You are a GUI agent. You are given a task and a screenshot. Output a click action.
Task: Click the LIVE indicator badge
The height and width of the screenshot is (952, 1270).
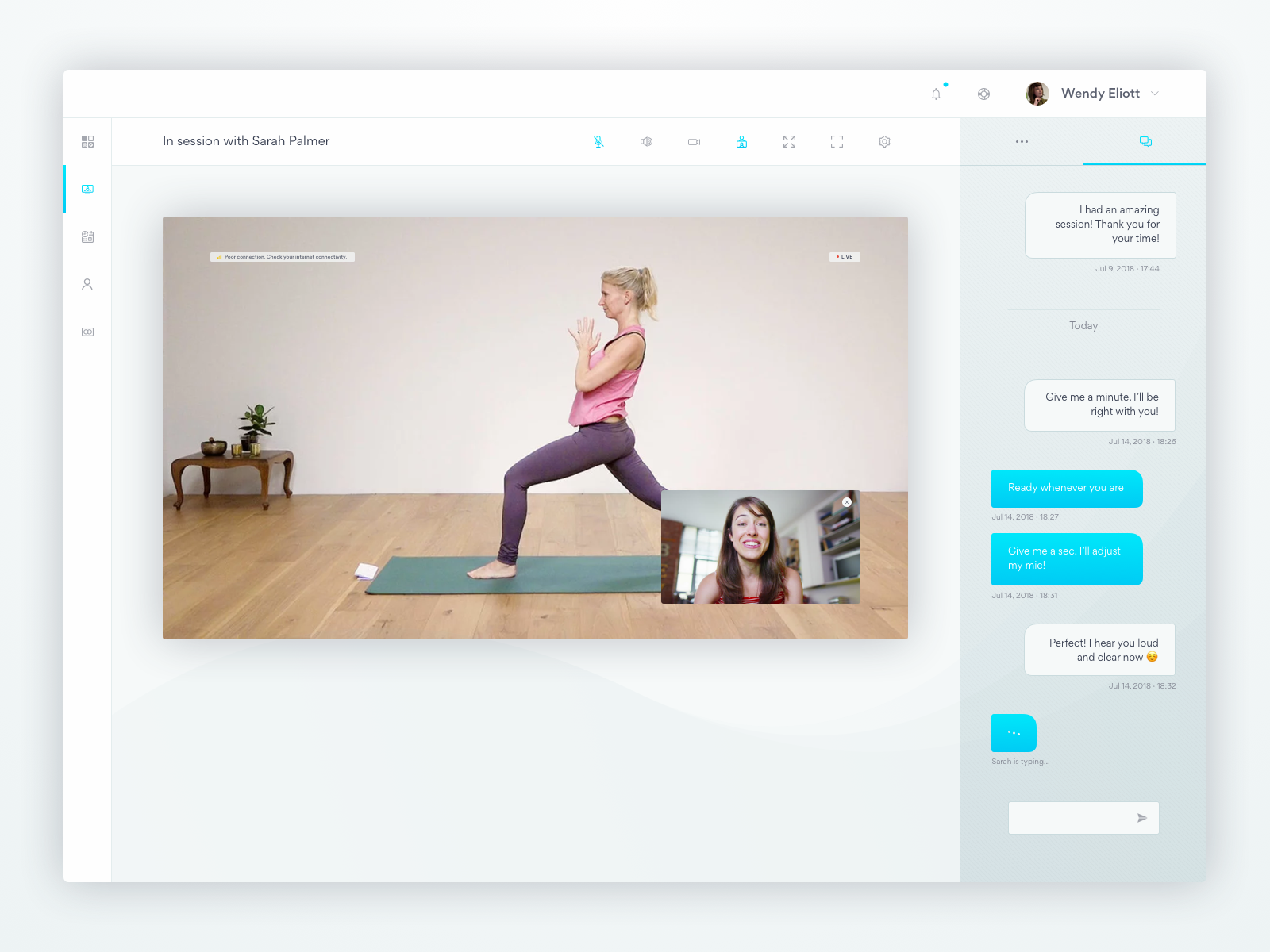click(x=845, y=257)
